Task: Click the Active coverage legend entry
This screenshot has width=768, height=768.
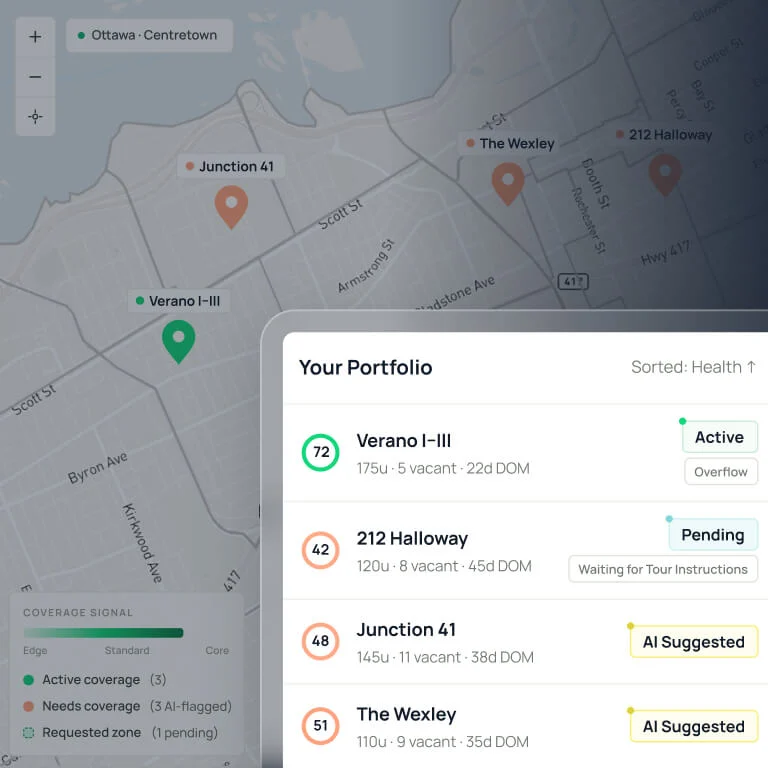Action: coord(95,680)
